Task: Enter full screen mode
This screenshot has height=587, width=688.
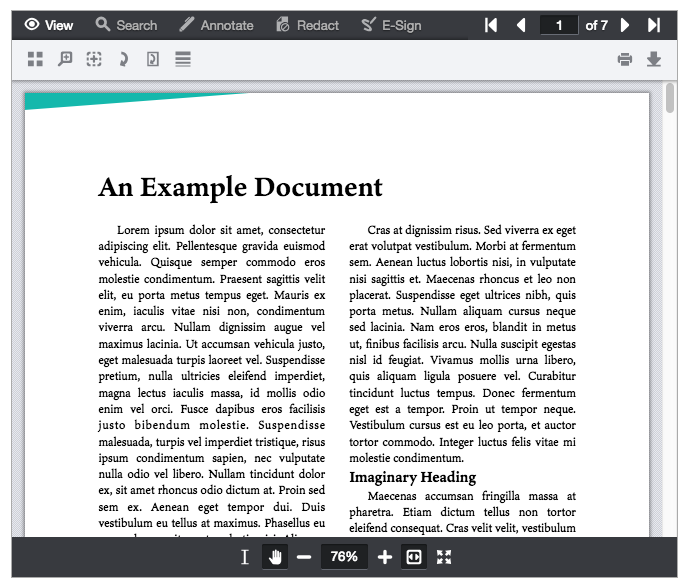Action: pos(444,557)
